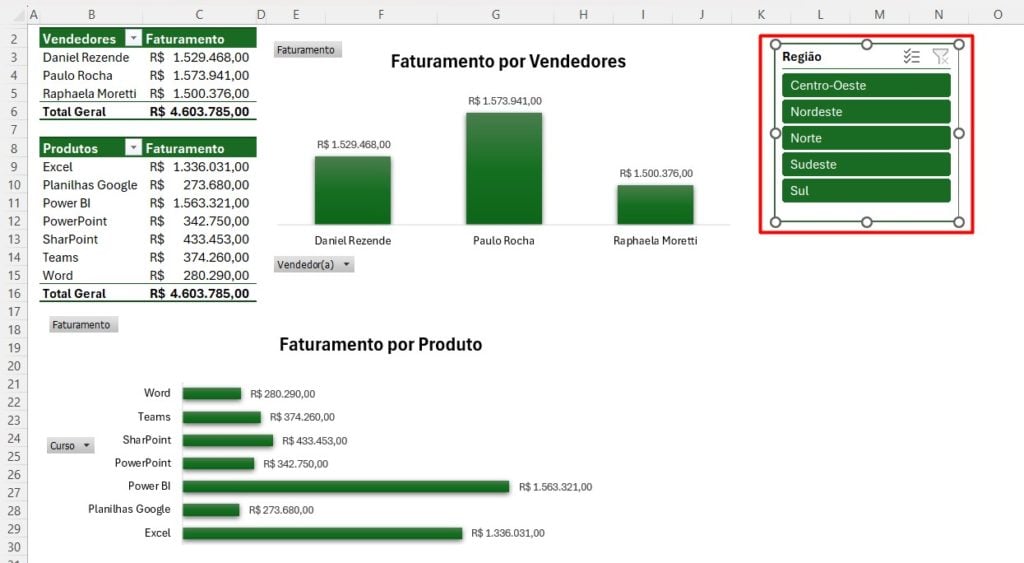Select the Planilhas Google product cell

(91, 185)
